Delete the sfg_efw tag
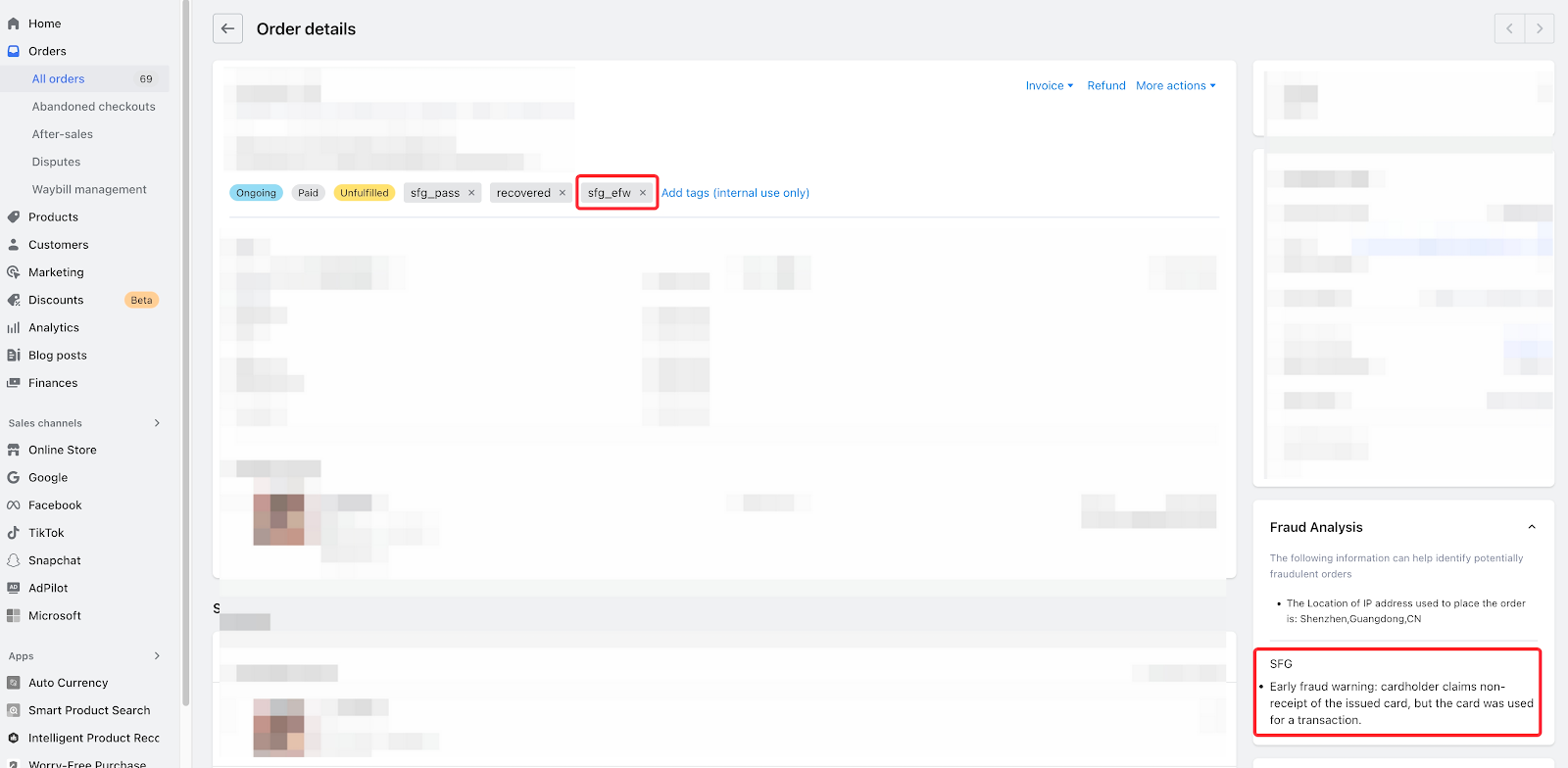The height and width of the screenshot is (768, 1568). (x=643, y=193)
